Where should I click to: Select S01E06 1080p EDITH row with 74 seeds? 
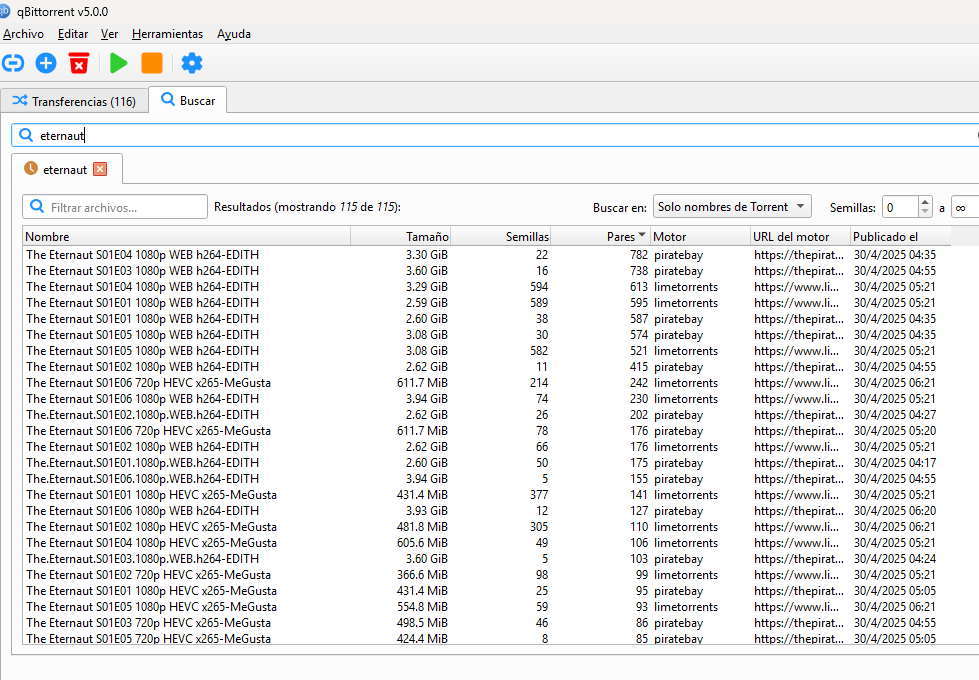(x=487, y=399)
